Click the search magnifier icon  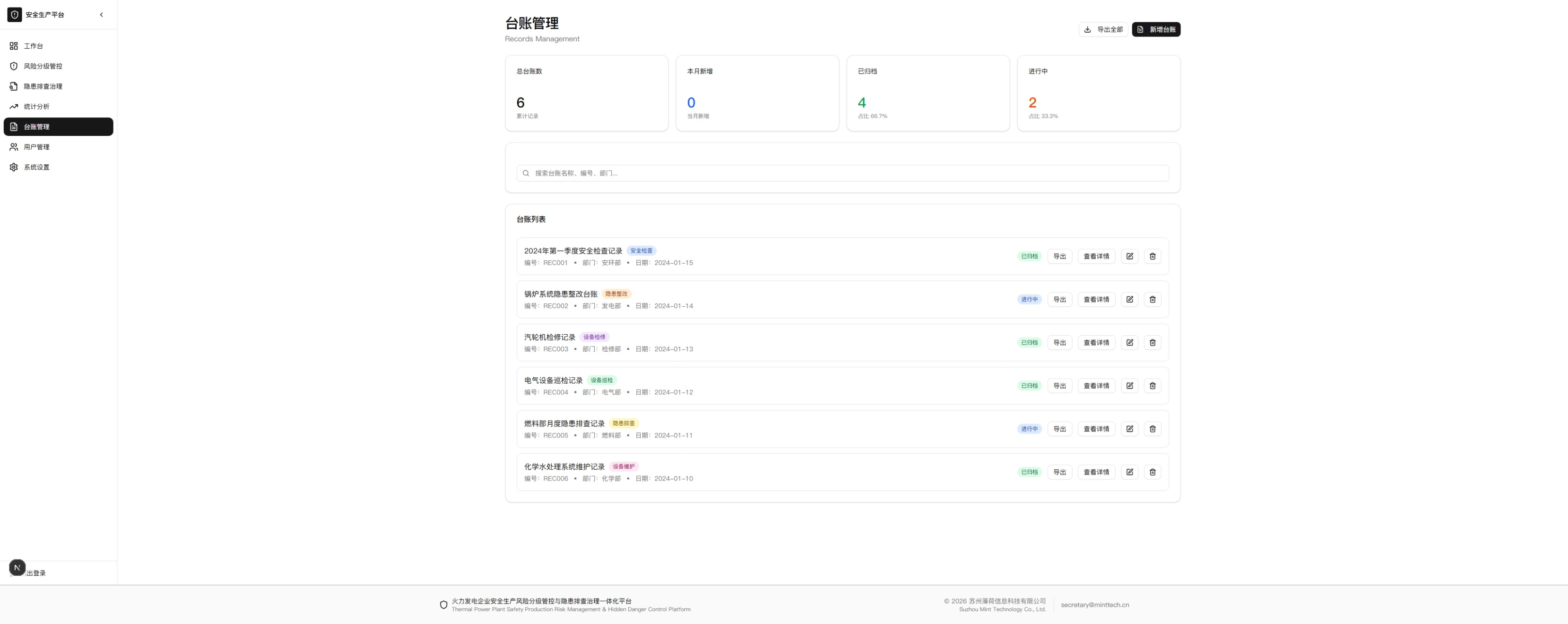(525, 173)
